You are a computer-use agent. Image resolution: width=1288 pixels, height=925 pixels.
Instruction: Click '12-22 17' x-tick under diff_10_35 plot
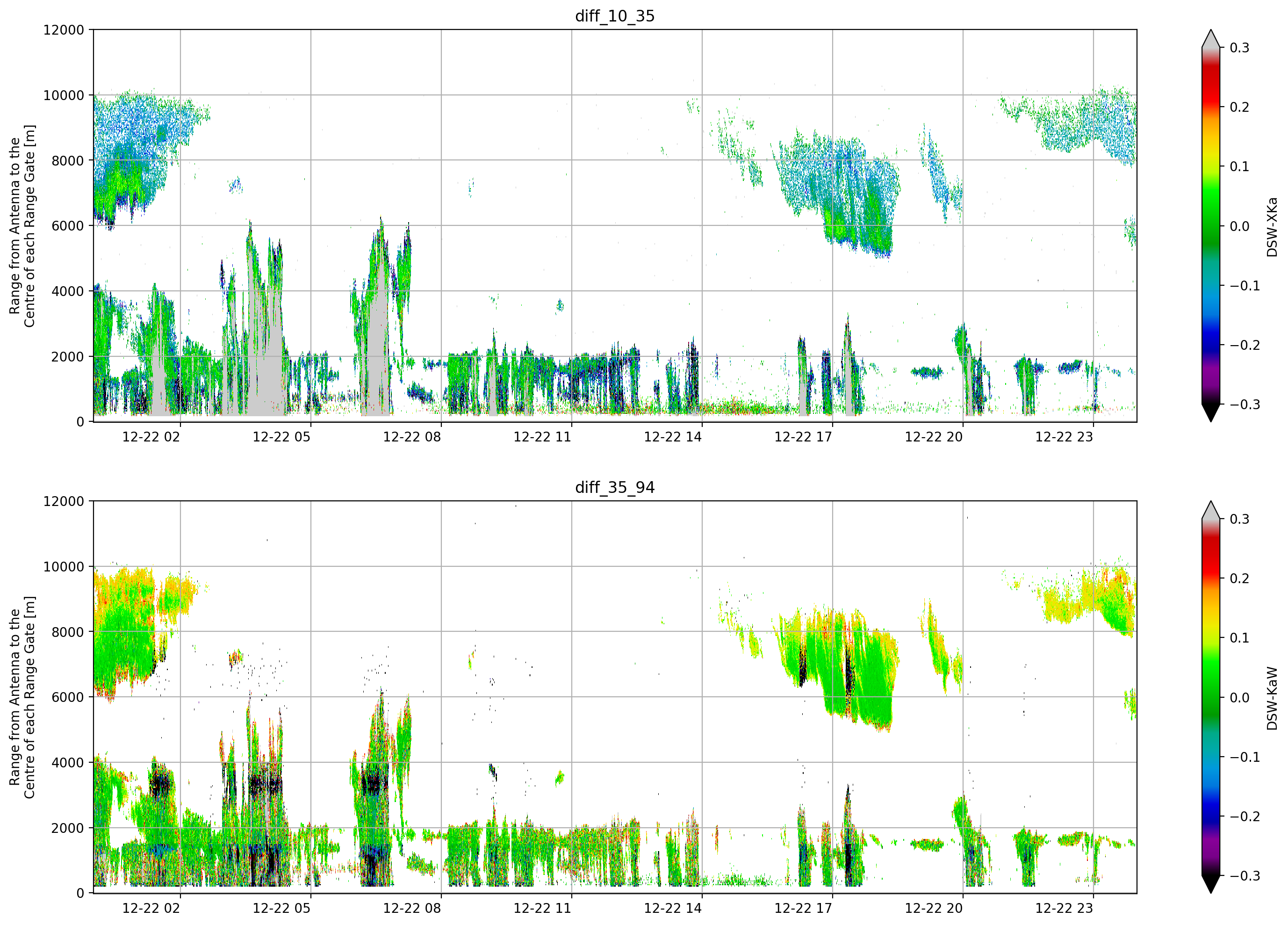point(804,437)
